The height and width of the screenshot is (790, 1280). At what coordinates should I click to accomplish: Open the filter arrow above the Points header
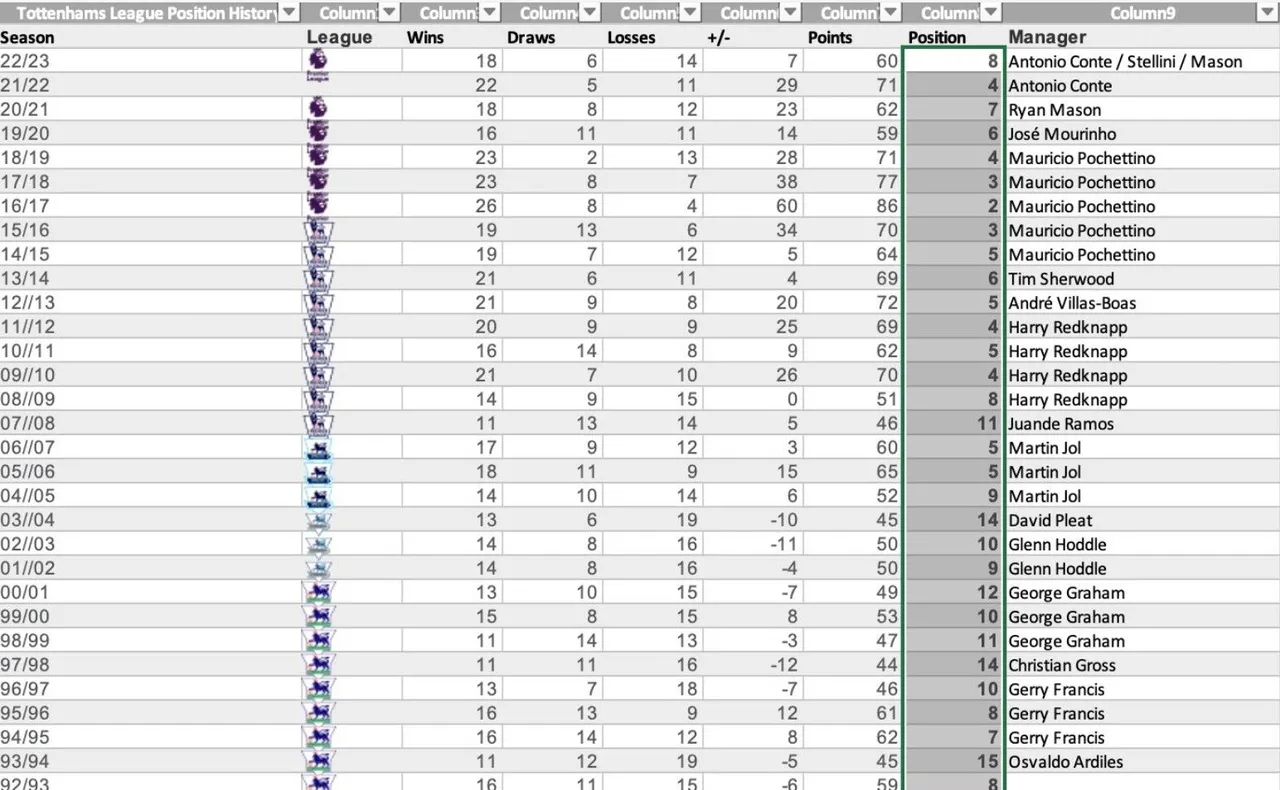pyautogui.click(x=890, y=12)
